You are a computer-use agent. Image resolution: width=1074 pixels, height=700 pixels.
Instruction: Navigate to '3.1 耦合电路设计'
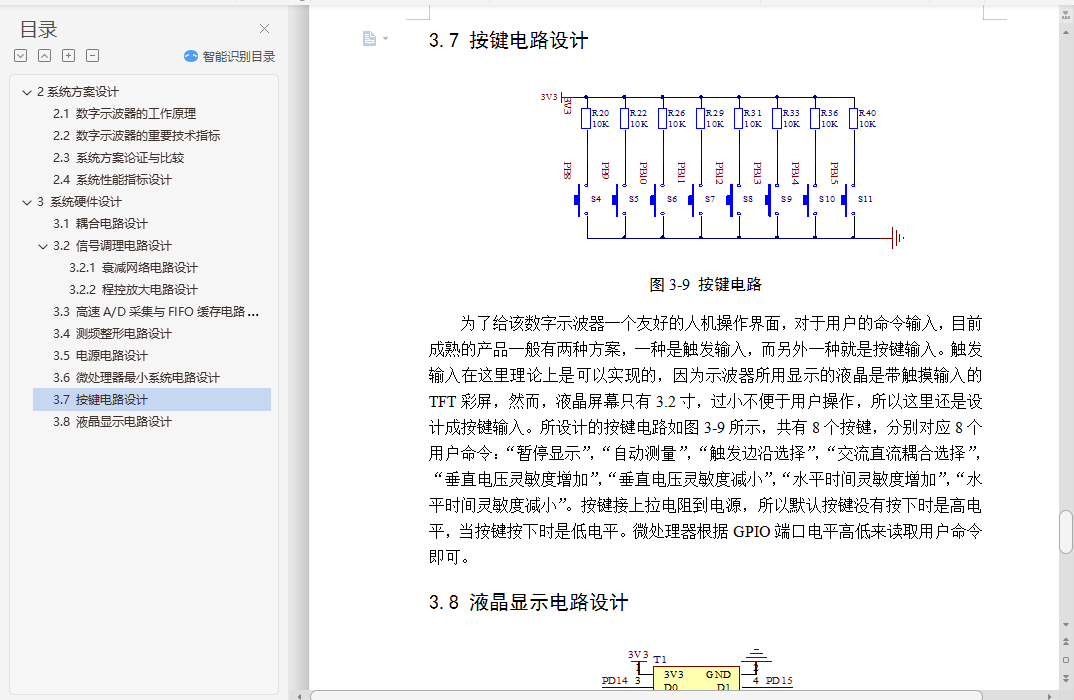click(x=100, y=224)
